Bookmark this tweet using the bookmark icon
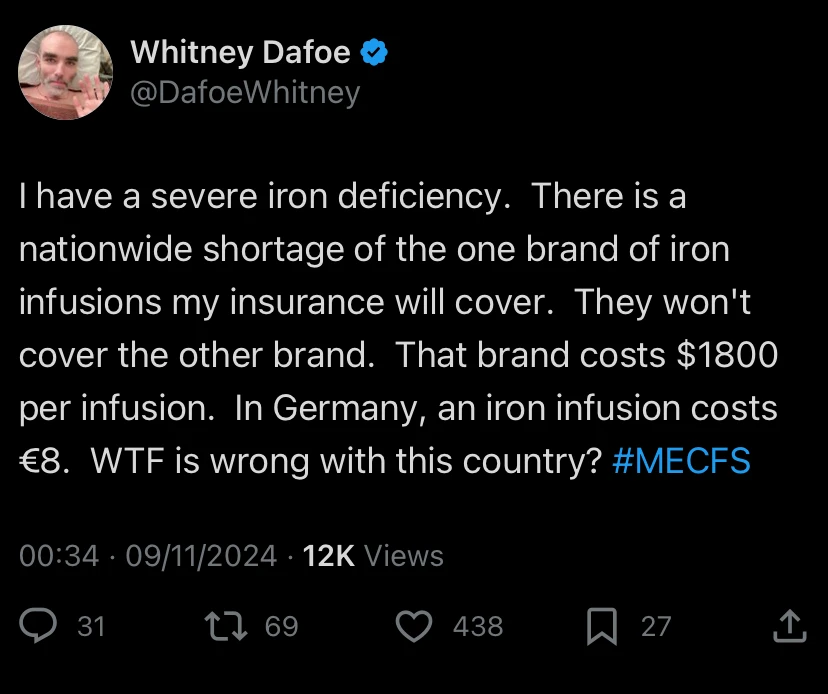This screenshot has width=828, height=694. [x=601, y=626]
